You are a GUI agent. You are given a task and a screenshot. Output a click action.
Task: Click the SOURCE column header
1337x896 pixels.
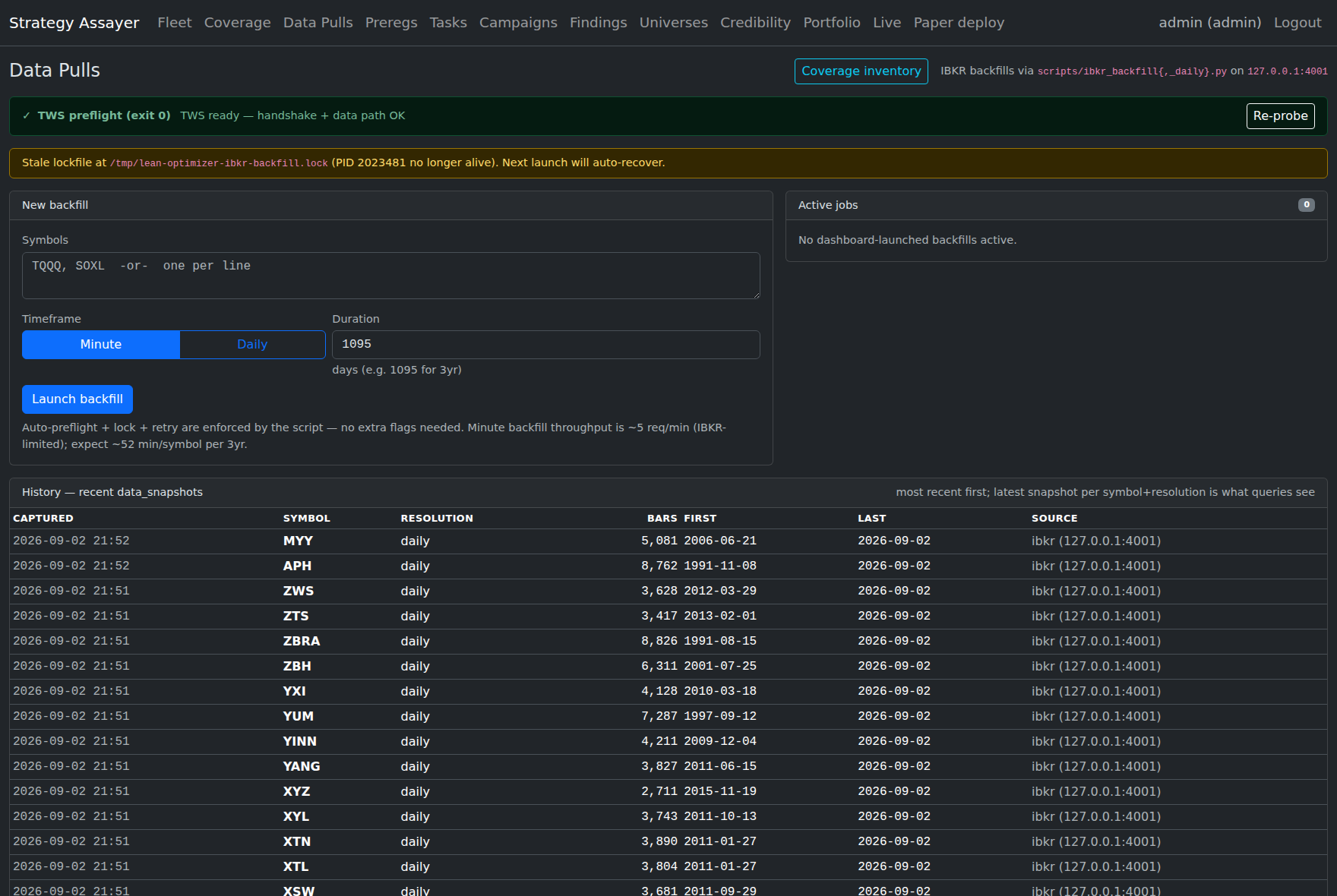click(1054, 519)
